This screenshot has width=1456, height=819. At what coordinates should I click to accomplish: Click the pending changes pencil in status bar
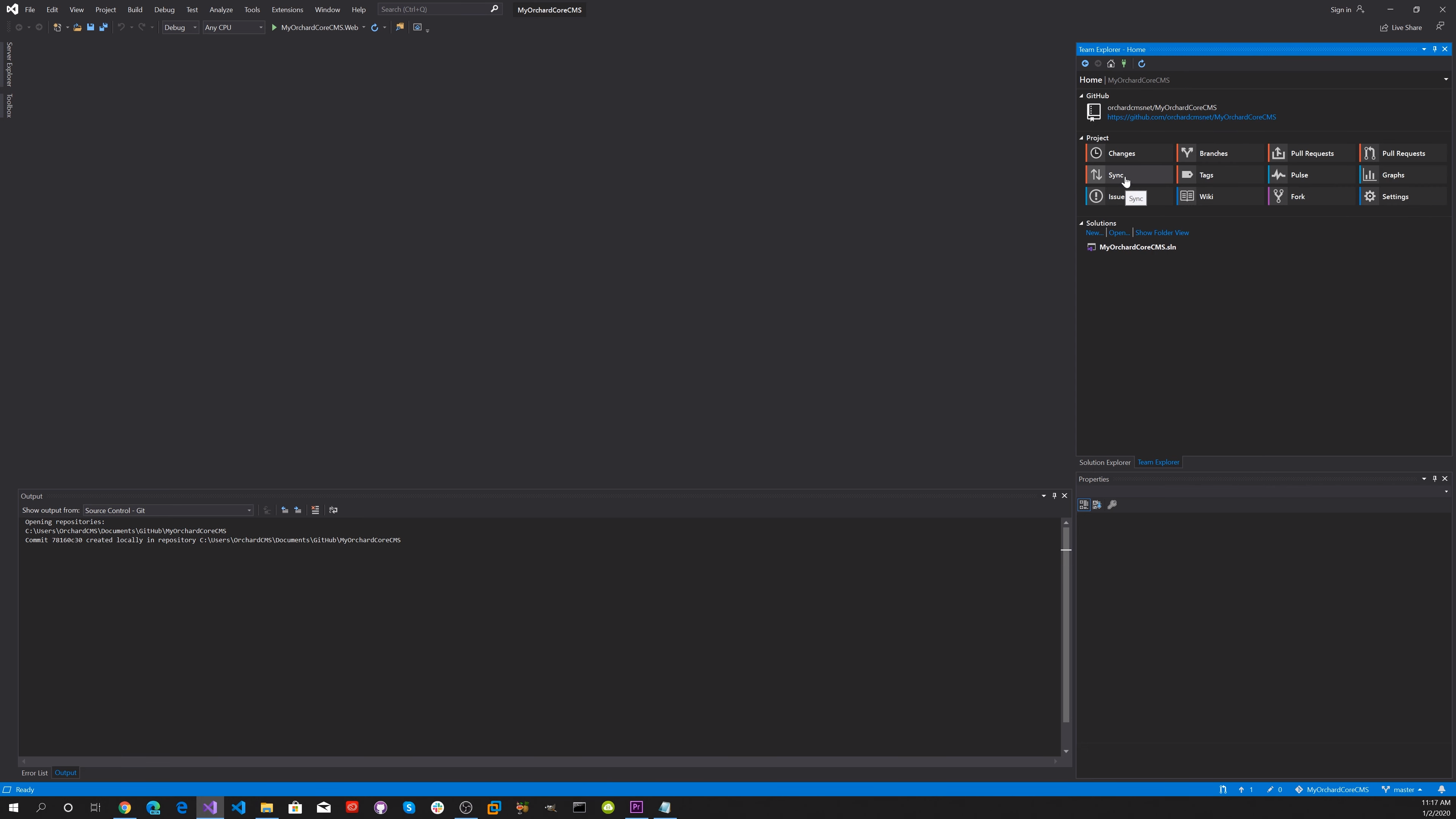(x=1274, y=789)
